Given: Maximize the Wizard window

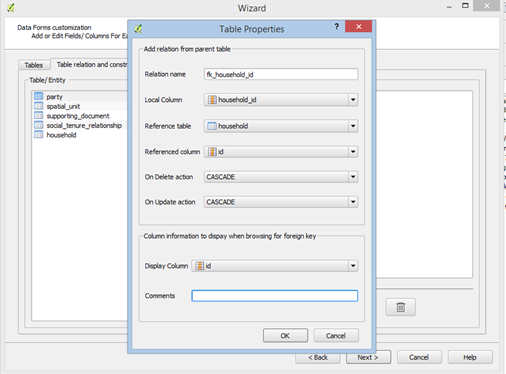Looking at the screenshot, I should 465,6.
